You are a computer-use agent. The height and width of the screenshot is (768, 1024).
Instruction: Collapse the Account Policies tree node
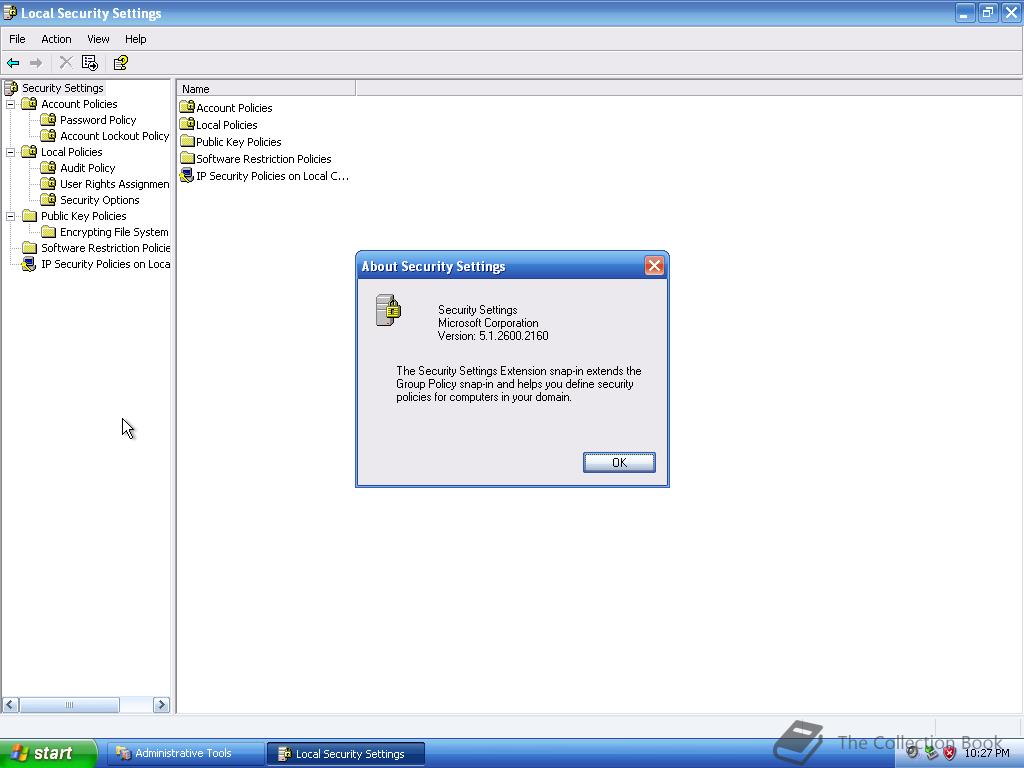[10, 104]
